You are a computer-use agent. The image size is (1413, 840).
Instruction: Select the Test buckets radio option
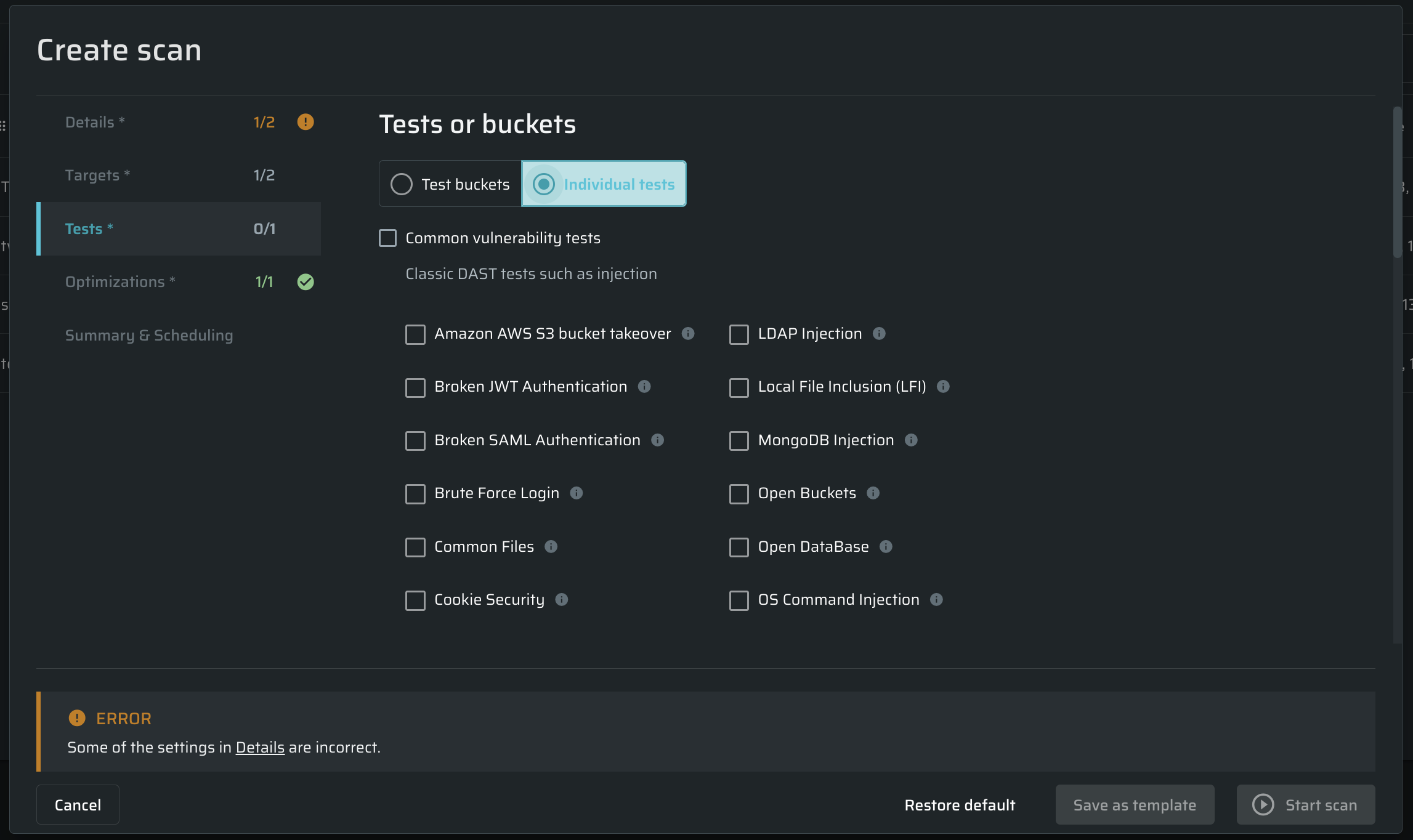402,184
